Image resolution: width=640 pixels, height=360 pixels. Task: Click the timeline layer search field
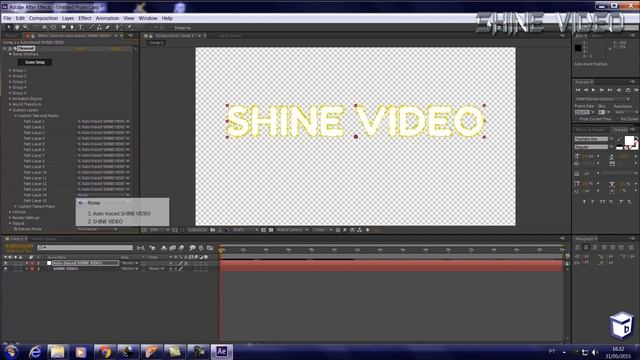85,248
